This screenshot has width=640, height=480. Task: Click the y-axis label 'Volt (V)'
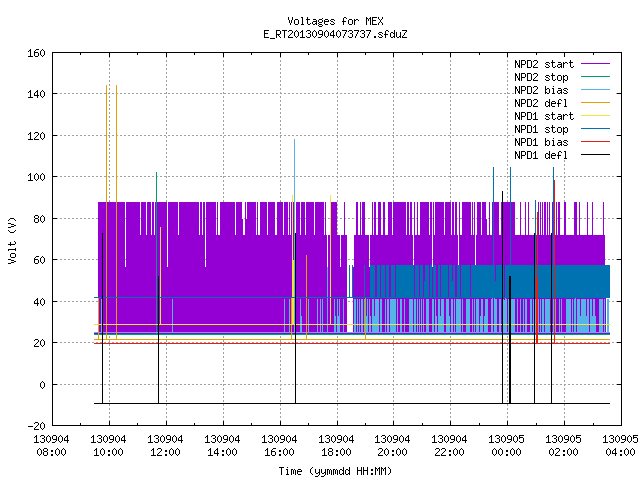12,240
